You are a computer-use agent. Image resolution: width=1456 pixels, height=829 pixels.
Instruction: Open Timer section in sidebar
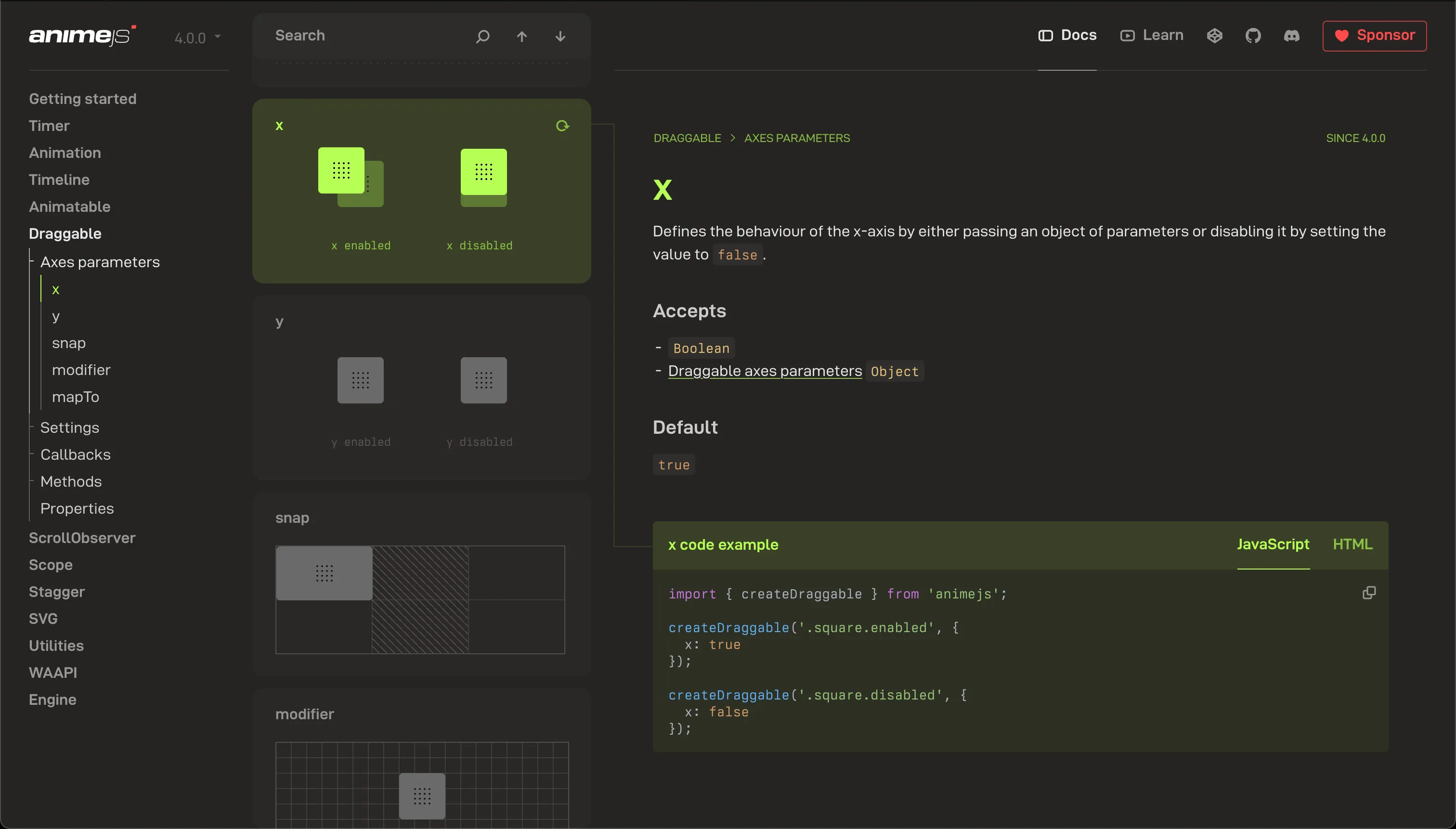[49, 126]
